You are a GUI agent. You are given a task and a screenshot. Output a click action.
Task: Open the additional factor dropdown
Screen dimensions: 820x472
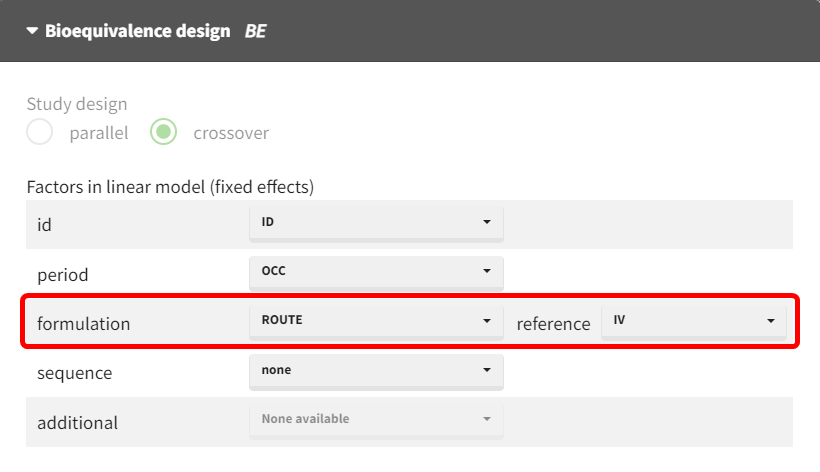click(375, 420)
